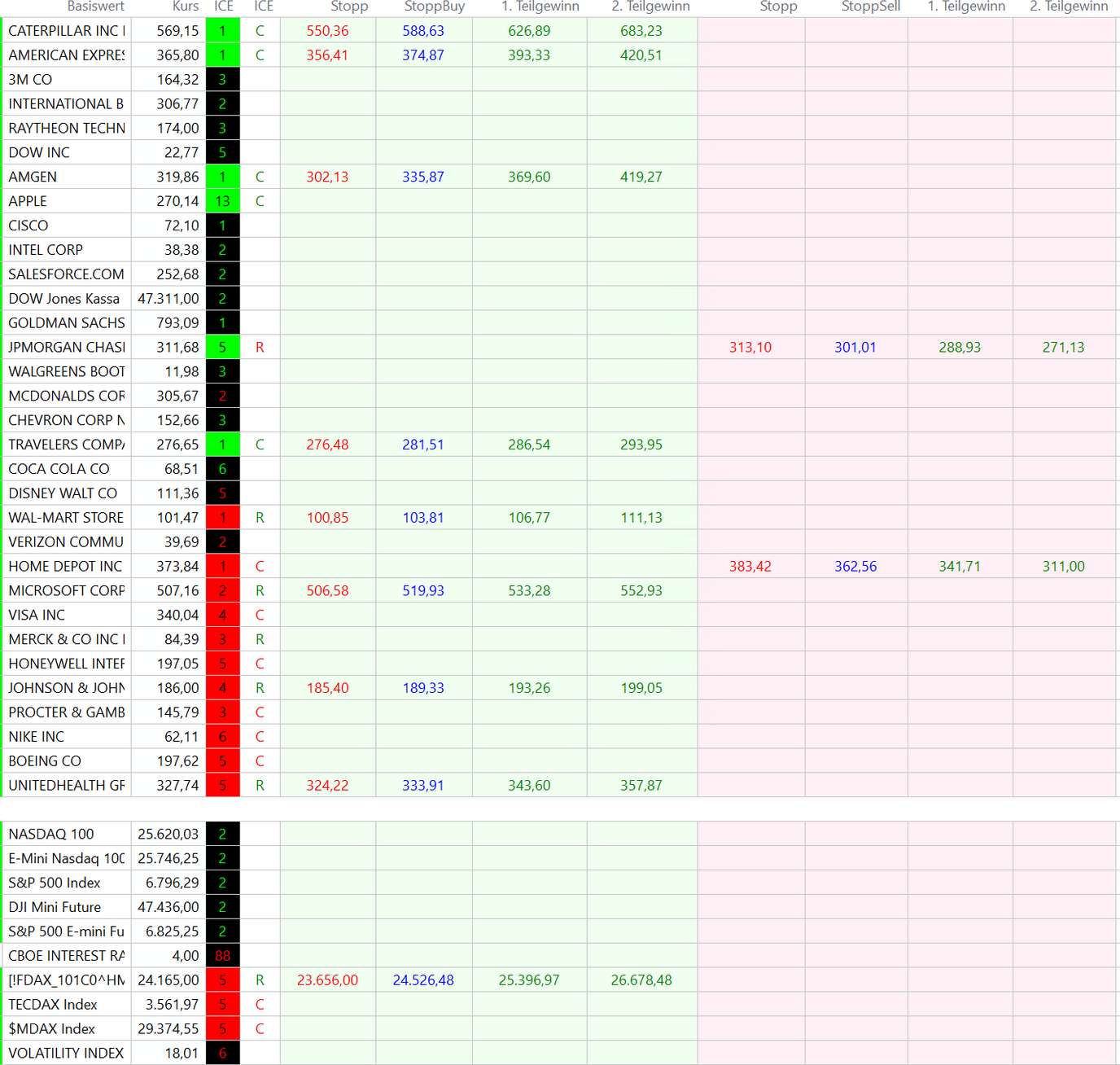Select the DOW Jones Kassa price 47.311,00
The image size is (1120, 1065).
168,299
